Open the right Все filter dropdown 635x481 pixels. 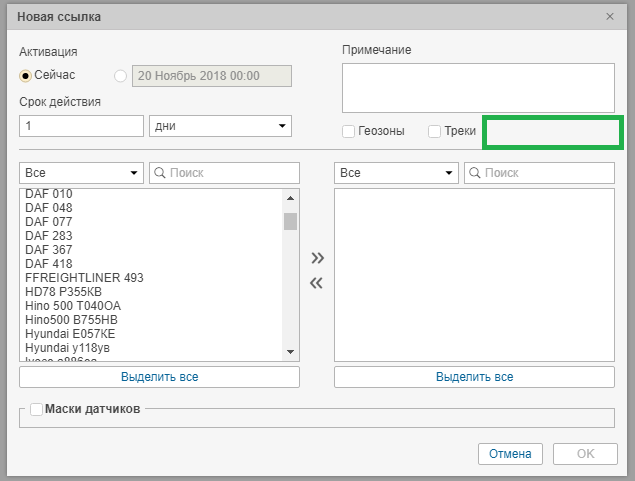point(396,173)
